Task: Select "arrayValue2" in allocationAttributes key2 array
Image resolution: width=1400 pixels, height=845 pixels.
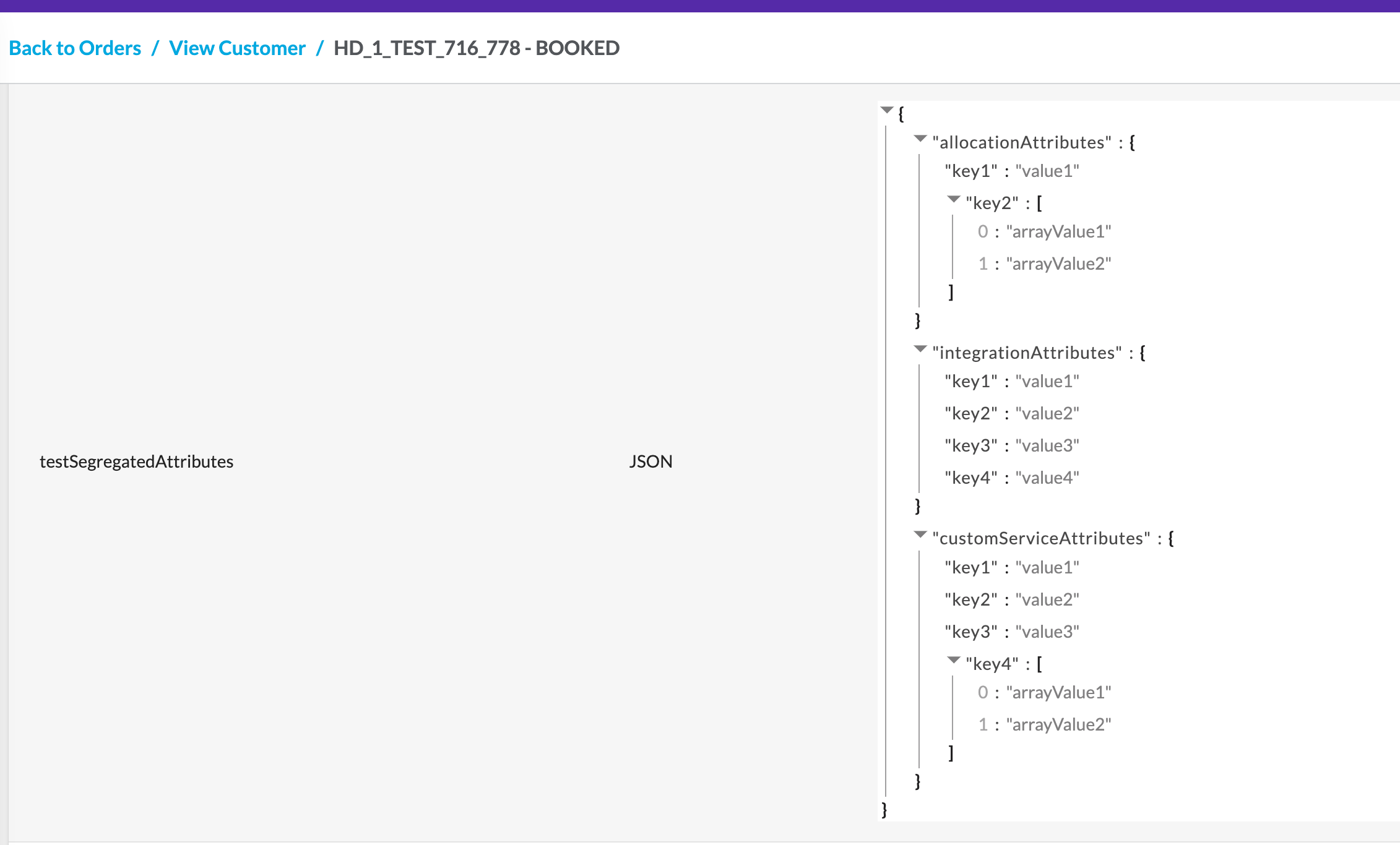Action: pos(1058,264)
